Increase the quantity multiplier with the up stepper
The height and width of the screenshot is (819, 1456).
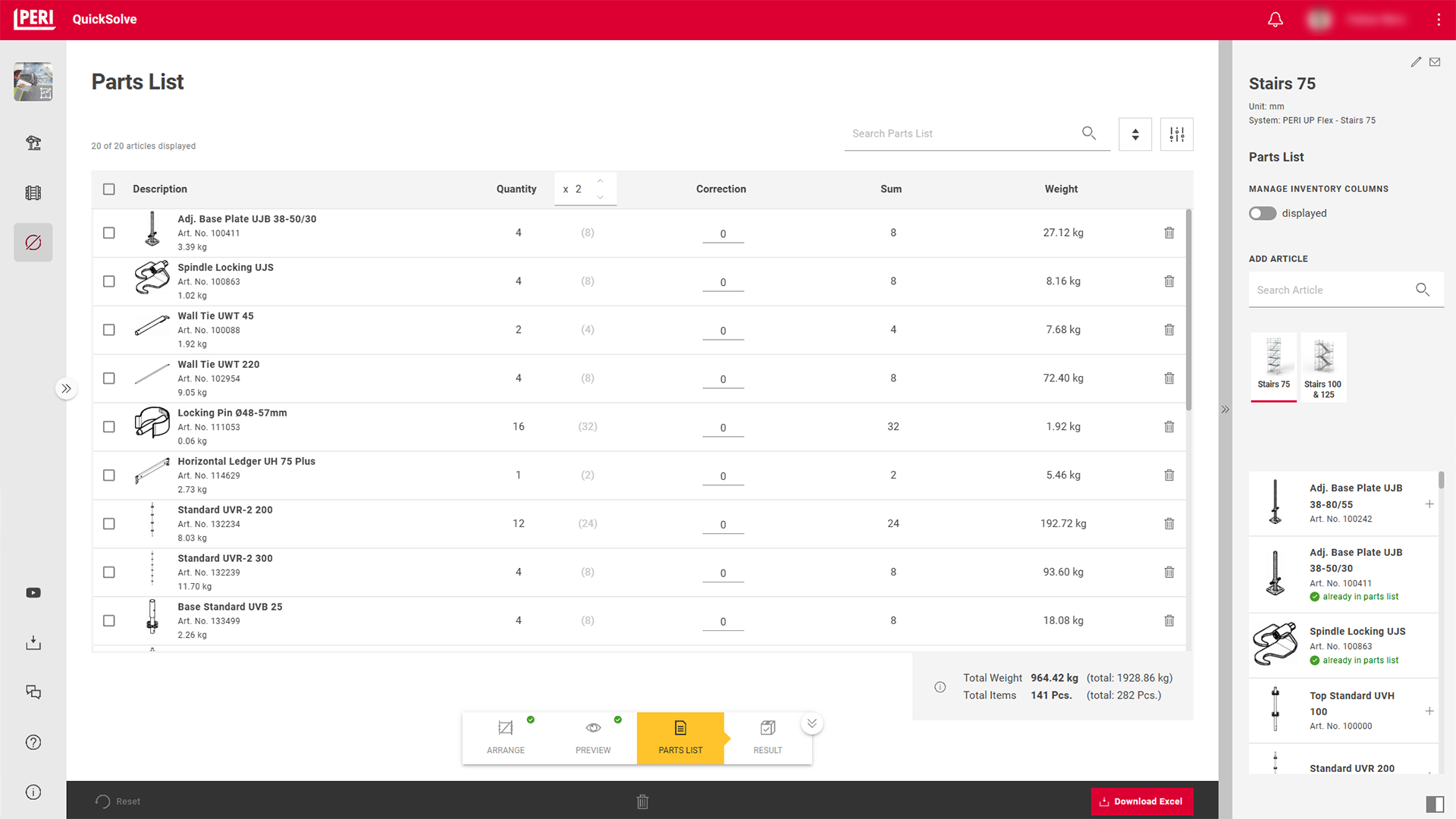599,180
